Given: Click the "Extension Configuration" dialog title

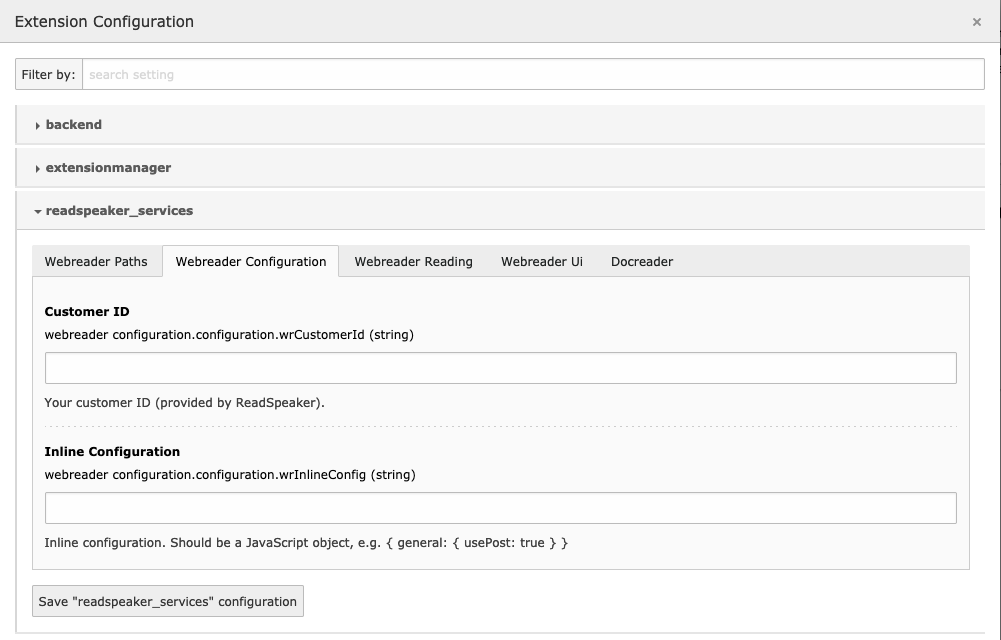Looking at the screenshot, I should 104,22.
